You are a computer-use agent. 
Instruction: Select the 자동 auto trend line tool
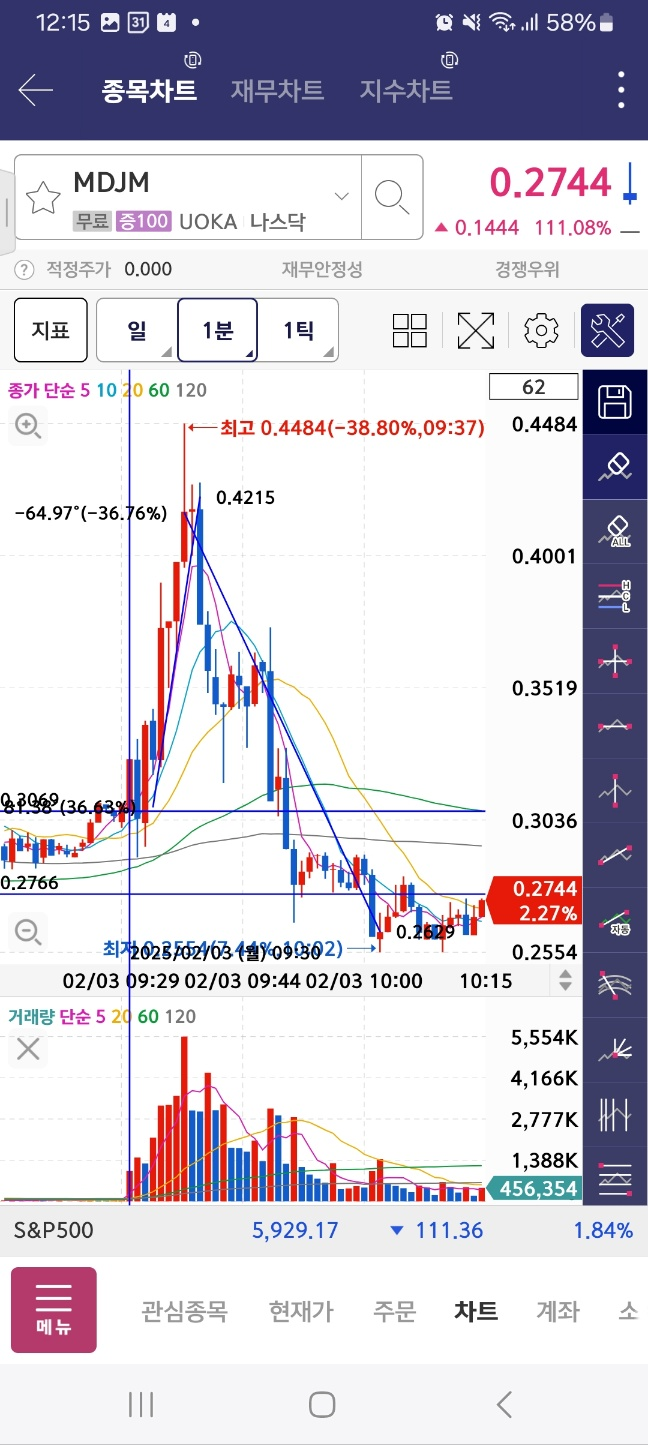tap(615, 920)
